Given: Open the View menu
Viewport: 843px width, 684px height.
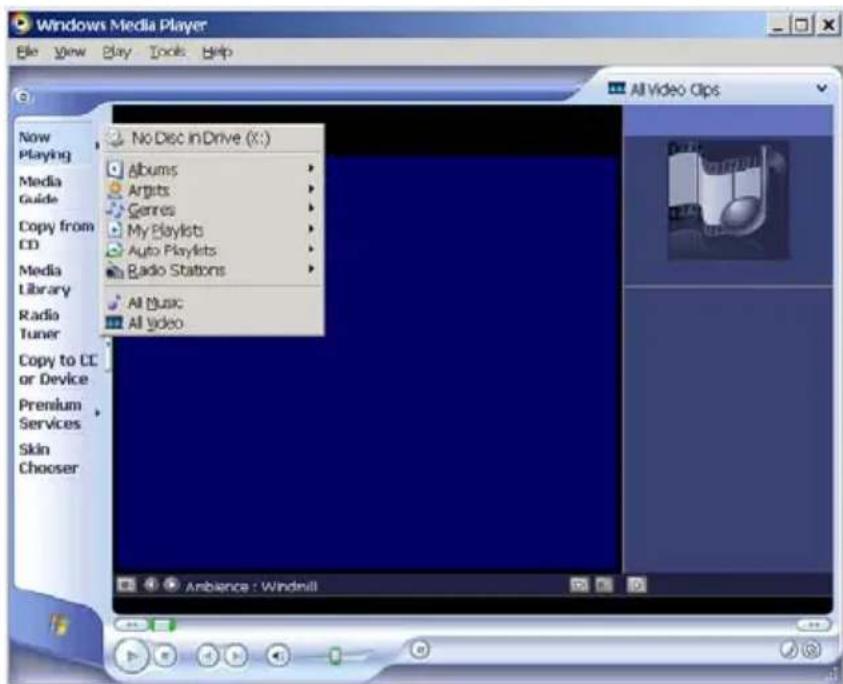Looking at the screenshot, I should (x=70, y=52).
